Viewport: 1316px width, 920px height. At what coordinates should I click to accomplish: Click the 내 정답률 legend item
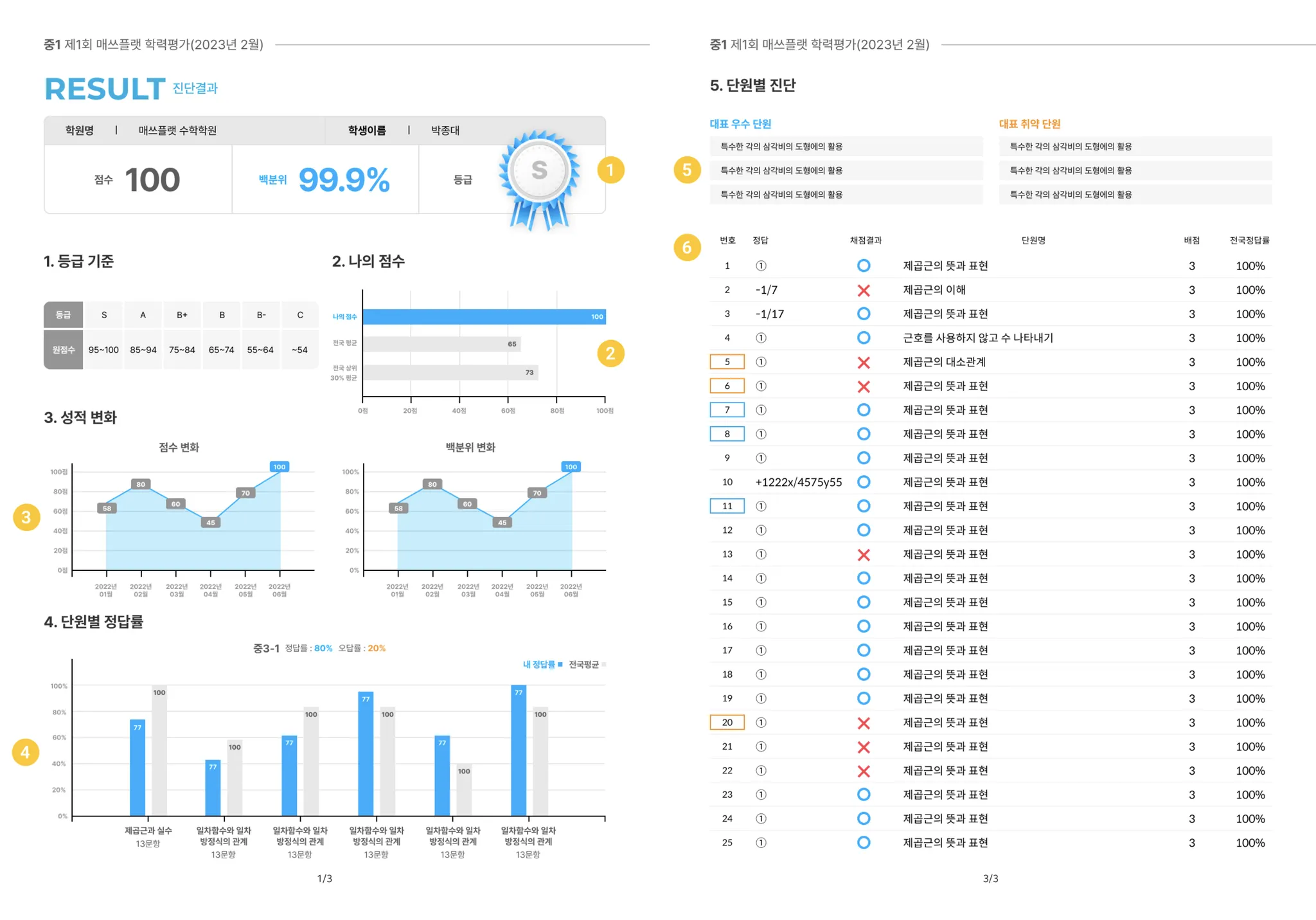coord(542,664)
